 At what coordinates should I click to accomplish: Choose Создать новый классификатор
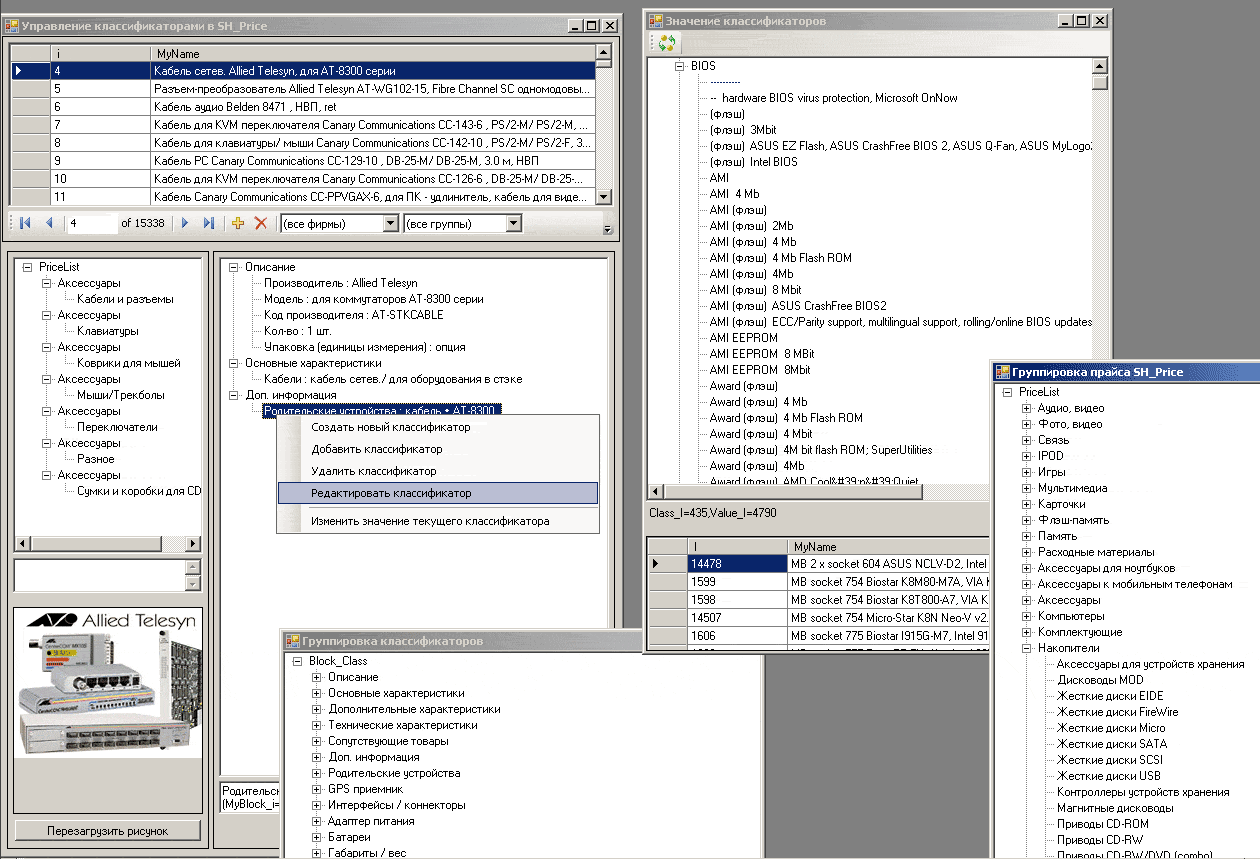[x=390, y=427]
